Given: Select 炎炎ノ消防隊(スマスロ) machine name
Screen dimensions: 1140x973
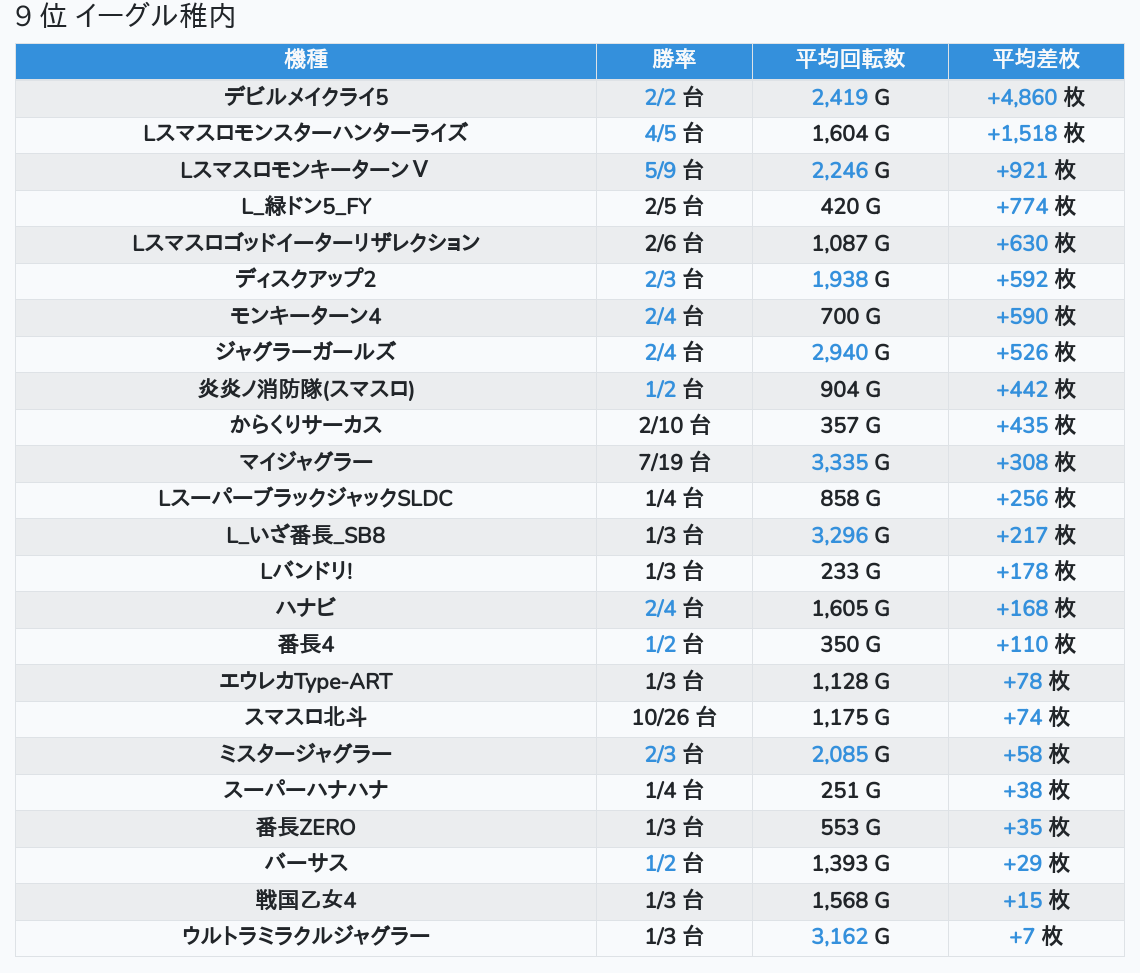Looking at the screenshot, I should (306, 389).
